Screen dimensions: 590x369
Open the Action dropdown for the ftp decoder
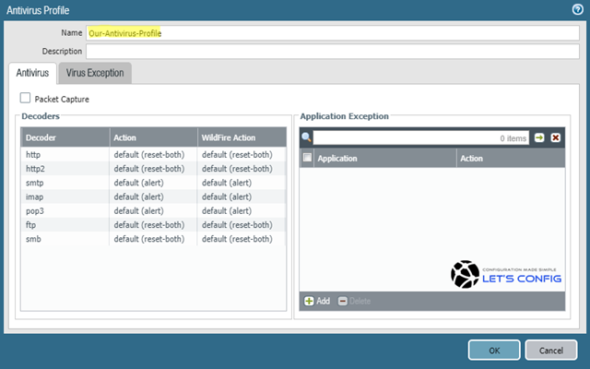pyautogui.click(x=154, y=225)
